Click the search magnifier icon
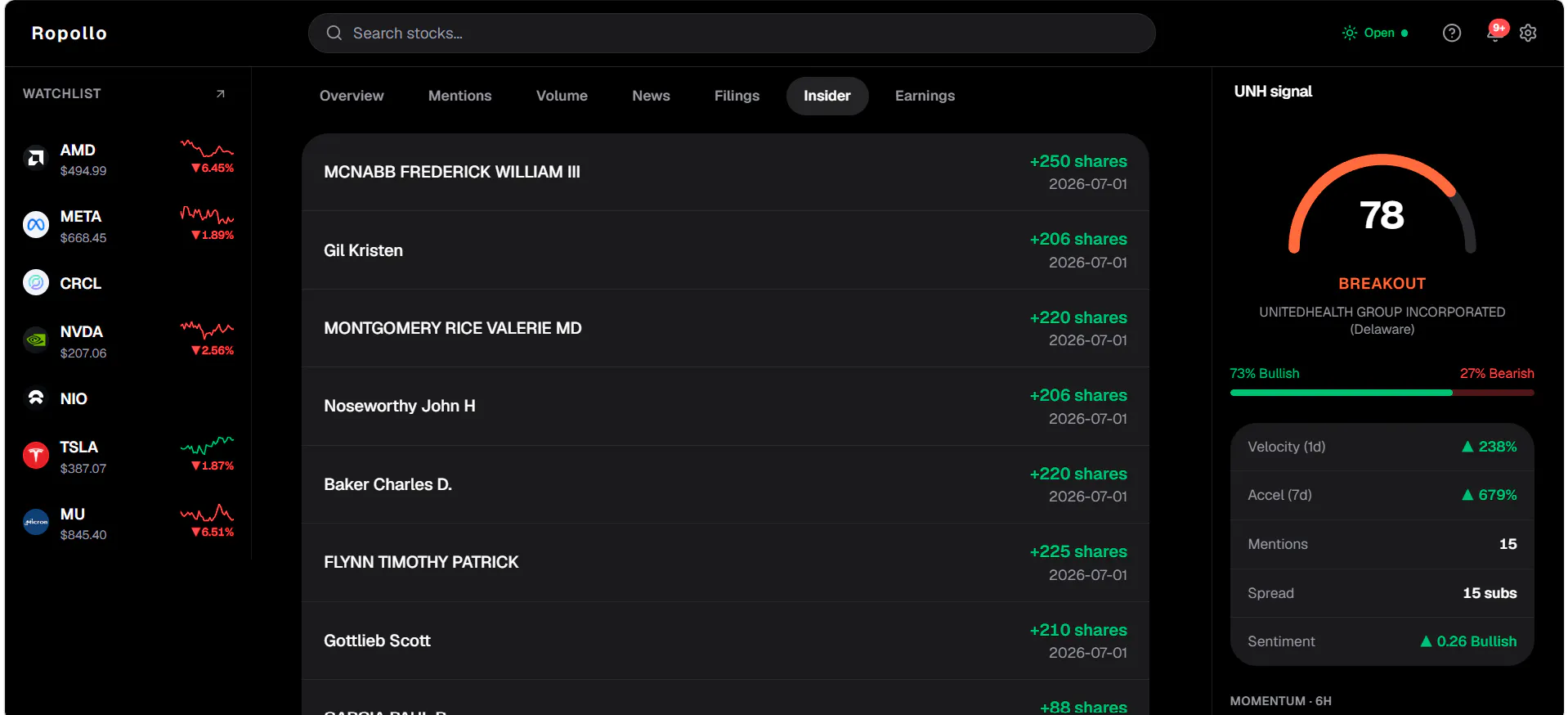 [334, 34]
